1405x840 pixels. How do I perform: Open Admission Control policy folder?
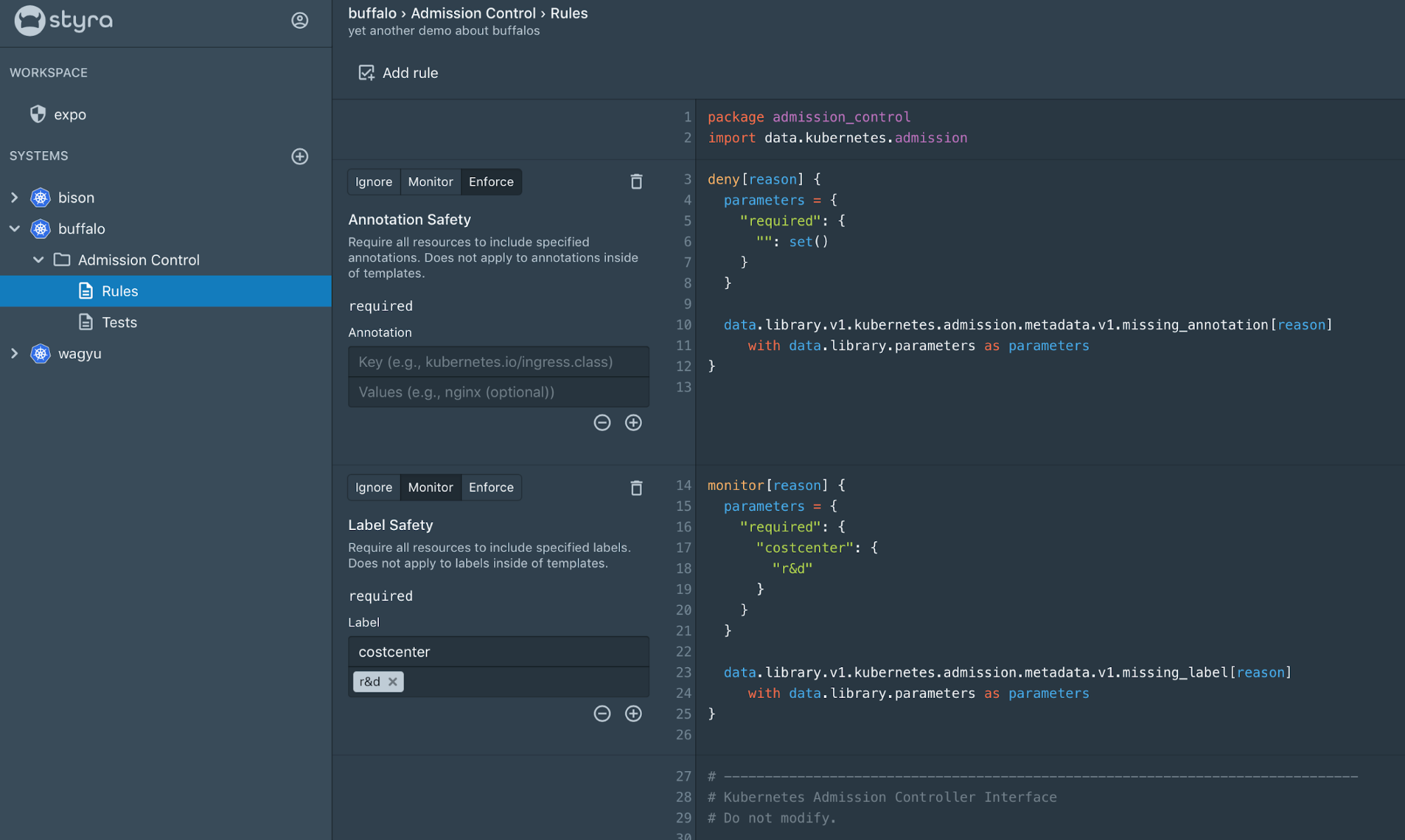click(138, 260)
